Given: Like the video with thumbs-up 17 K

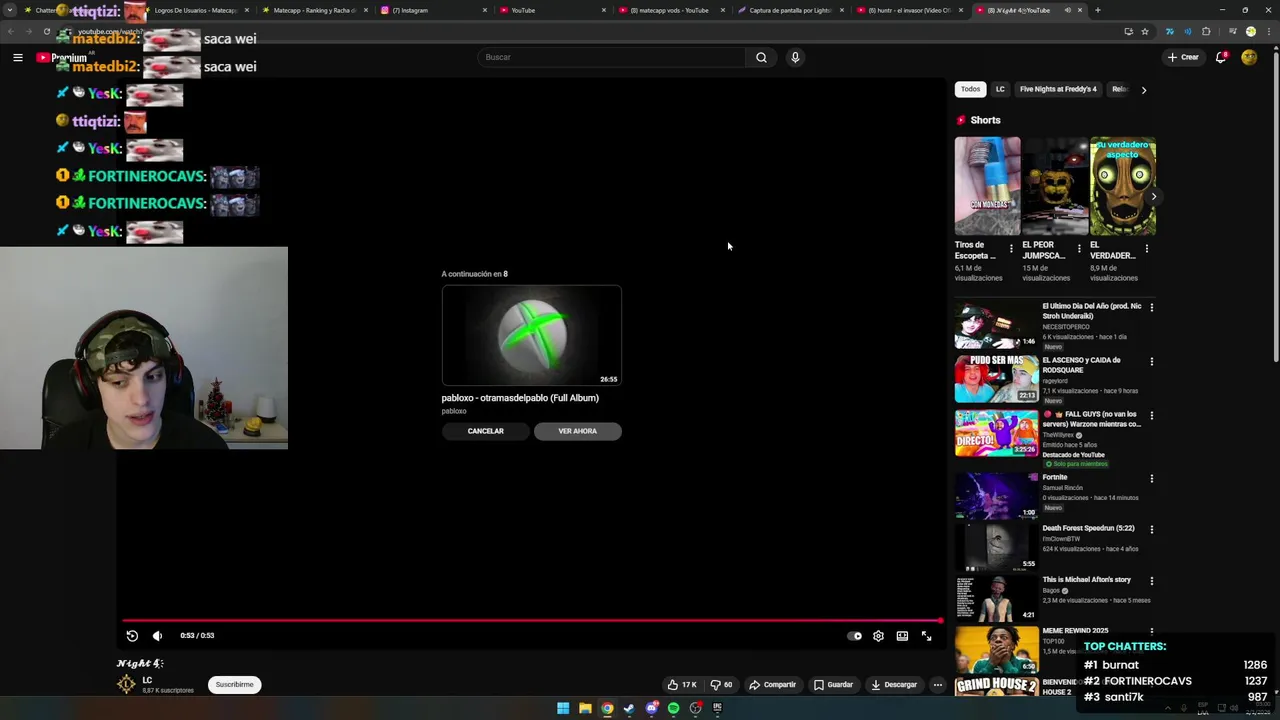Looking at the screenshot, I should pyautogui.click(x=683, y=685).
